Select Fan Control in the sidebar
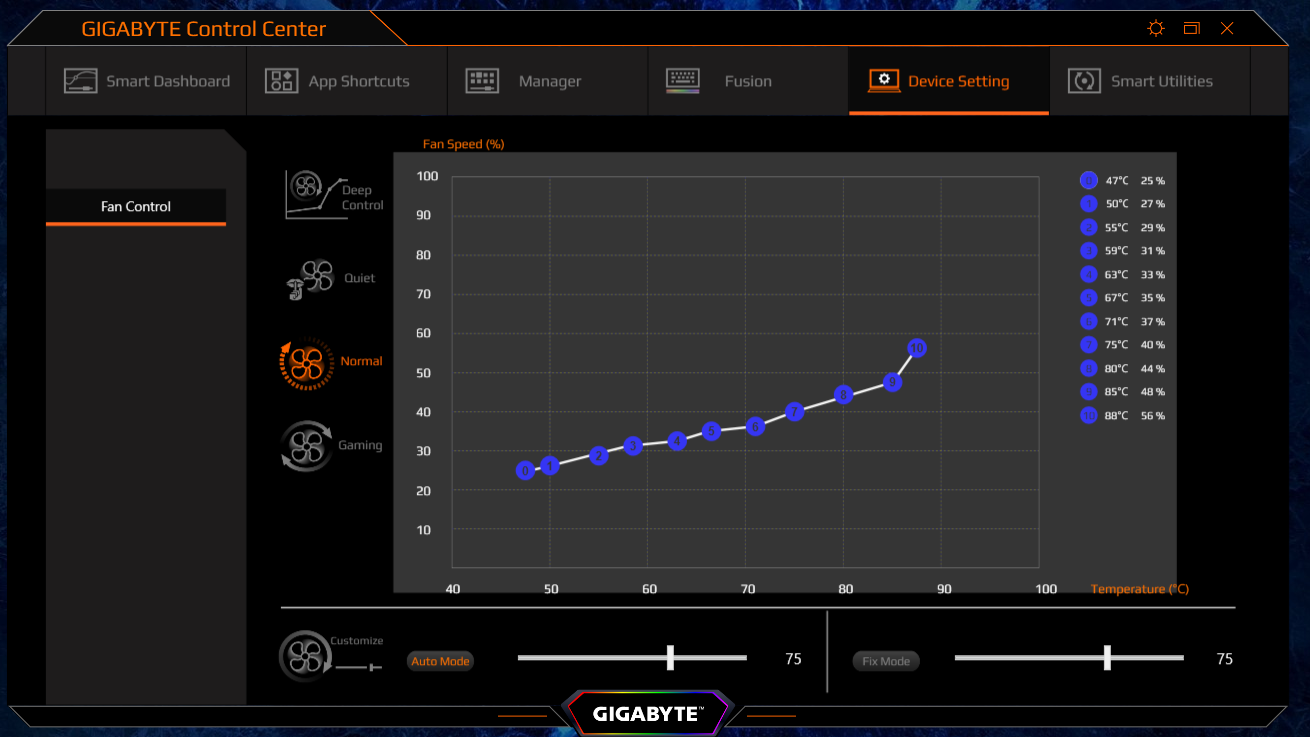The width and height of the screenshot is (1310, 737). point(136,206)
